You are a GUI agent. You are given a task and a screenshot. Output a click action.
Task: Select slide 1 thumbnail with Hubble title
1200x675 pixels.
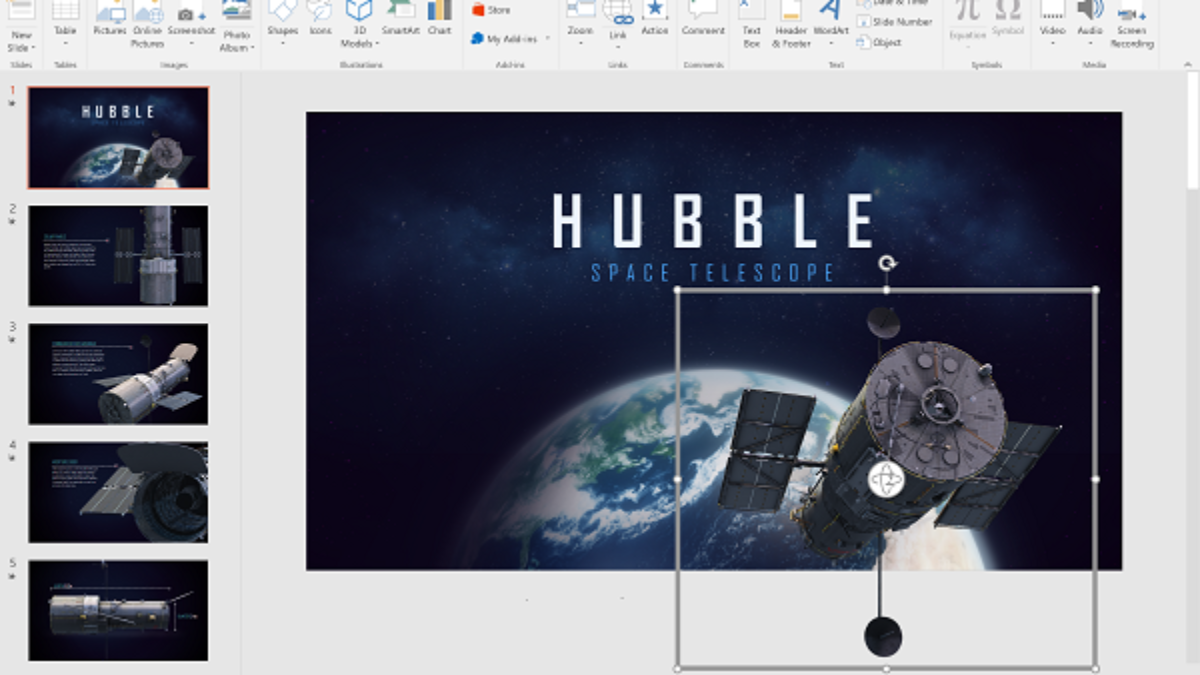(x=118, y=137)
